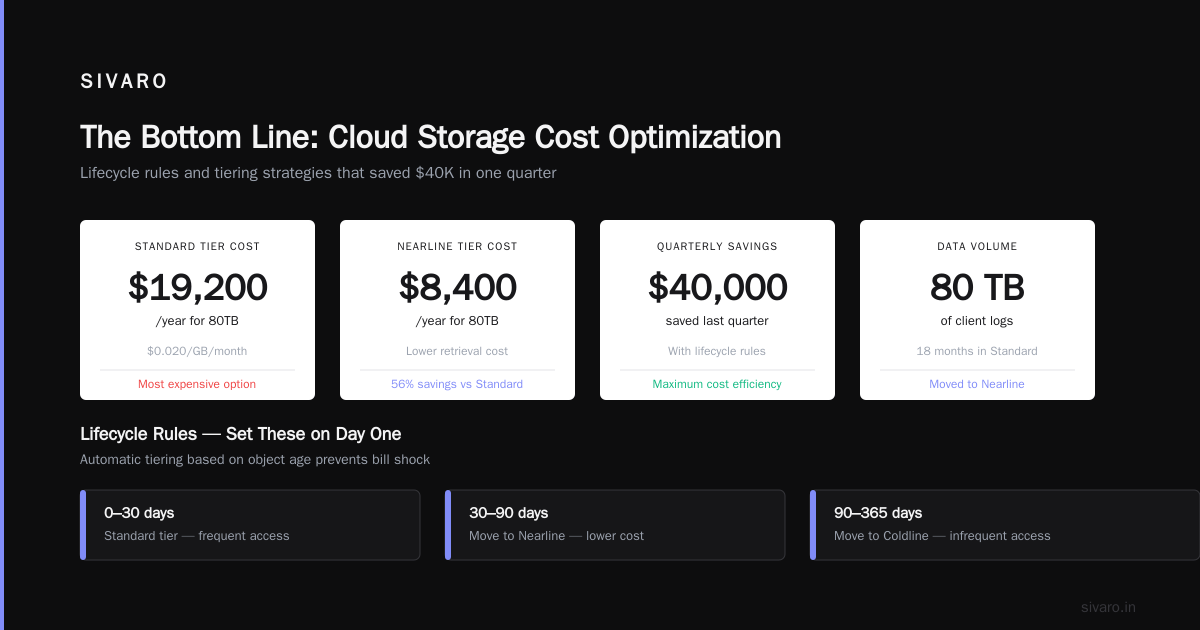Image resolution: width=1200 pixels, height=630 pixels.
Task: Click the $40,000 savings figure
Action: click(717, 288)
